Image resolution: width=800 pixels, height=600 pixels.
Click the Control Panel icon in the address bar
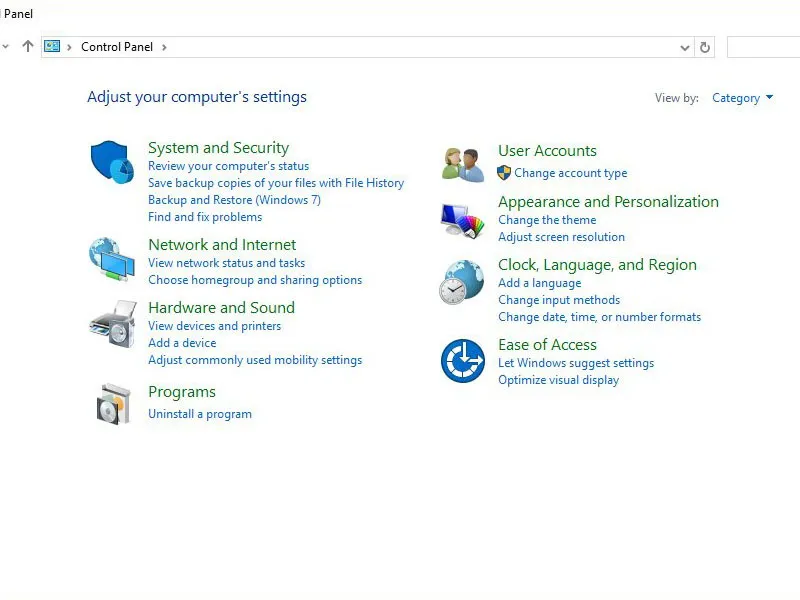pos(53,46)
